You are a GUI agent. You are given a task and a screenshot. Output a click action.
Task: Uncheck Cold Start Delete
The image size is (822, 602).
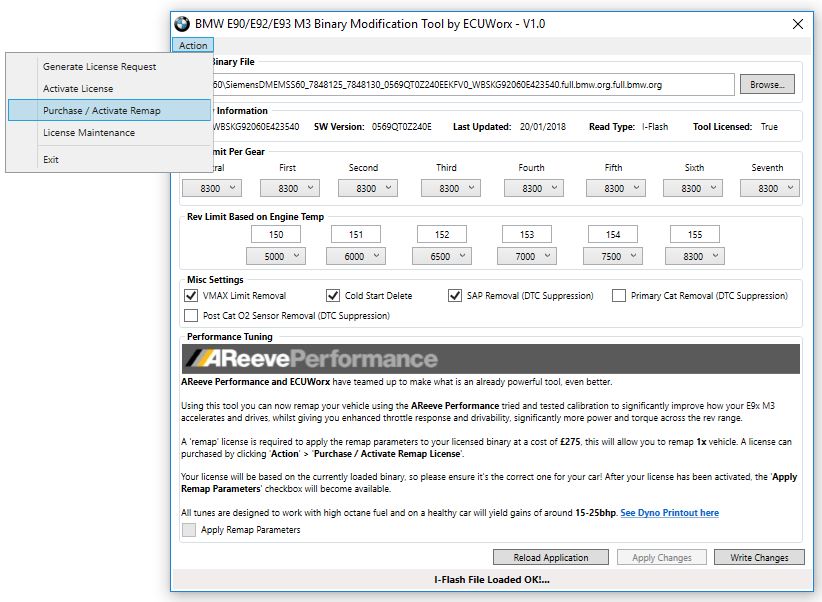coord(333,296)
